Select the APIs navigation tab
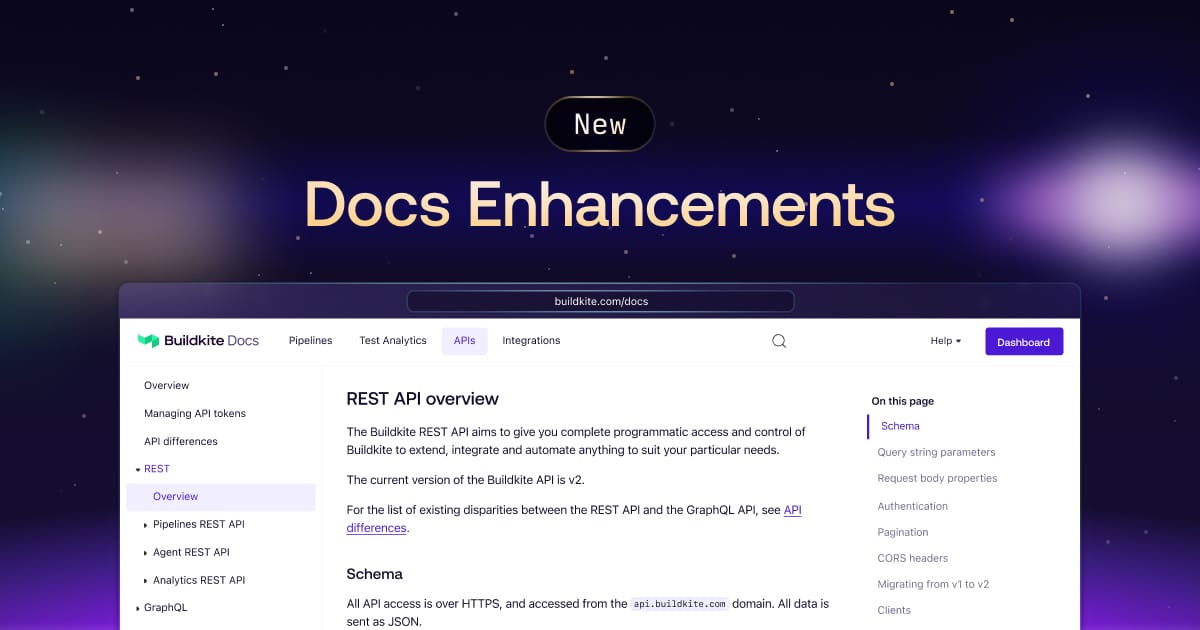 [x=464, y=340]
